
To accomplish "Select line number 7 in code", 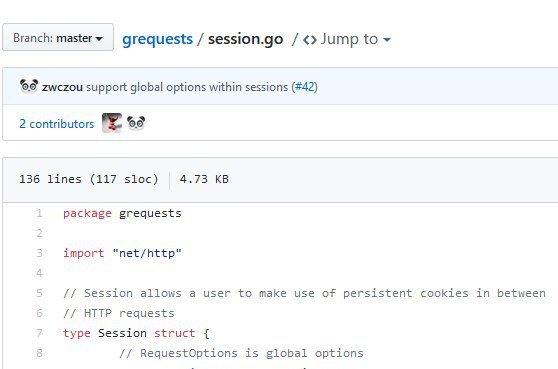I will pyautogui.click(x=39, y=333).
